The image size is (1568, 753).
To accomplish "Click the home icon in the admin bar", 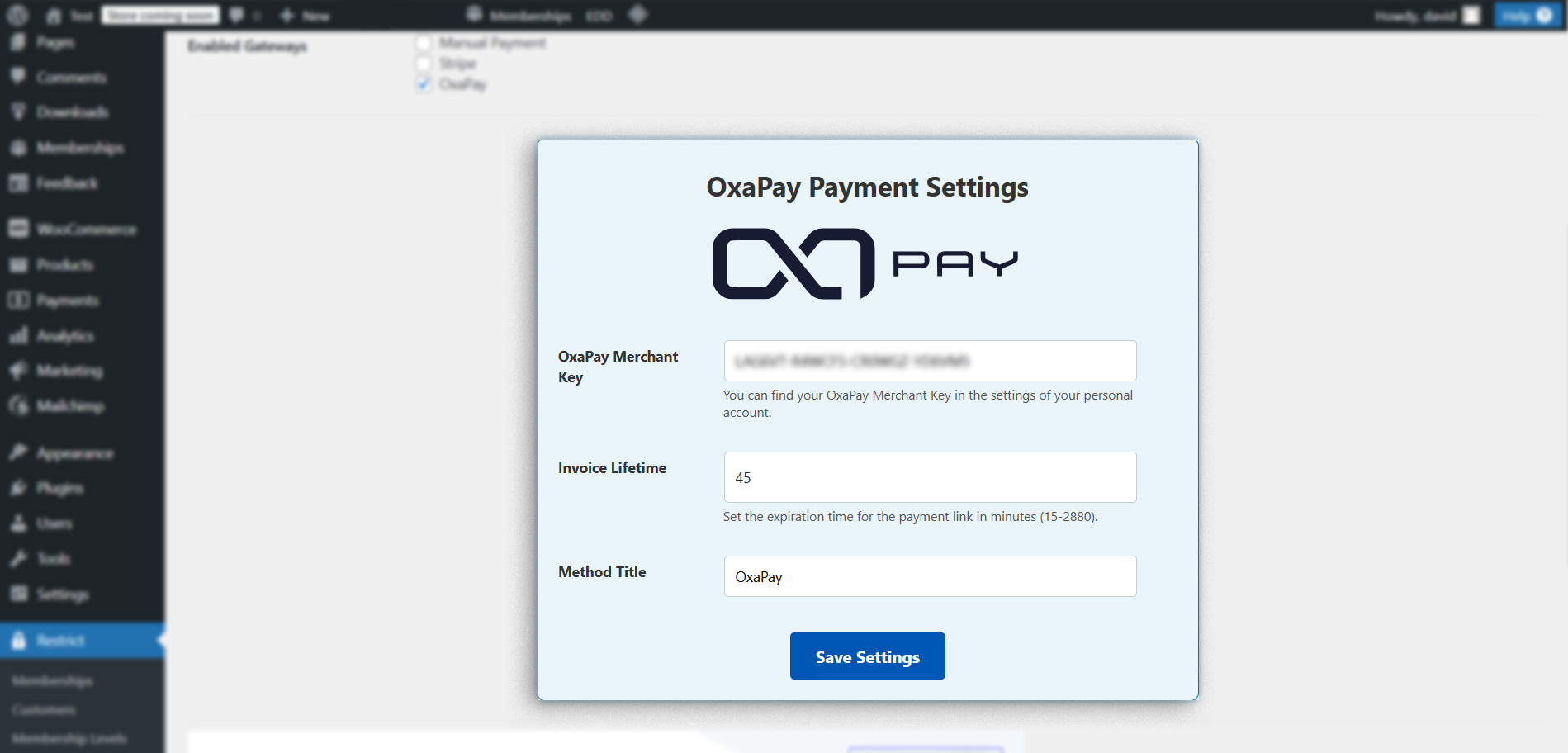I will (x=54, y=16).
